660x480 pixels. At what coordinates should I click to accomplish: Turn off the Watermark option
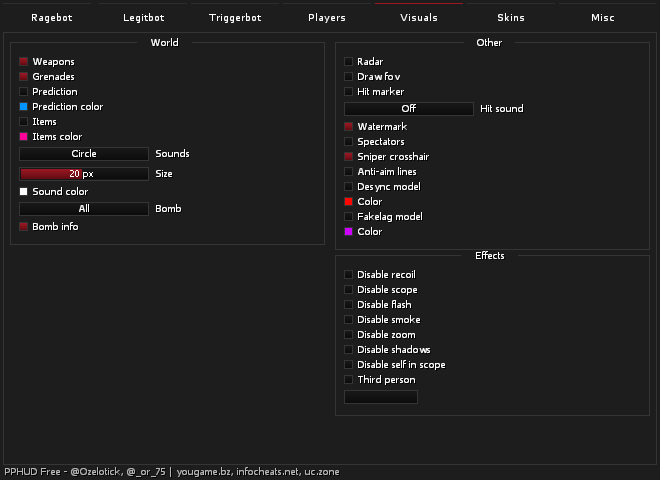pyautogui.click(x=349, y=127)
